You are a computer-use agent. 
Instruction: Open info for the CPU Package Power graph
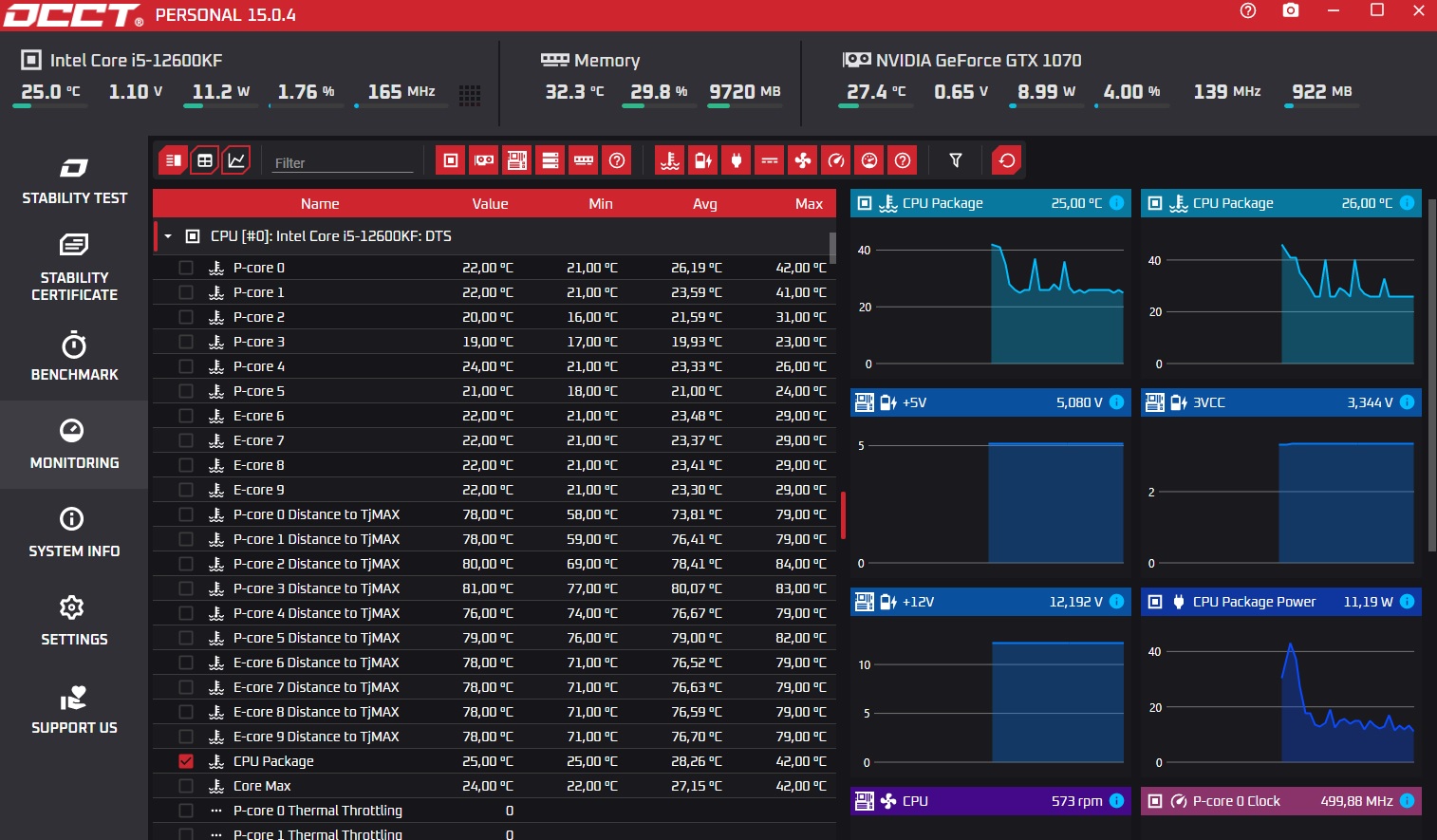1408,601
